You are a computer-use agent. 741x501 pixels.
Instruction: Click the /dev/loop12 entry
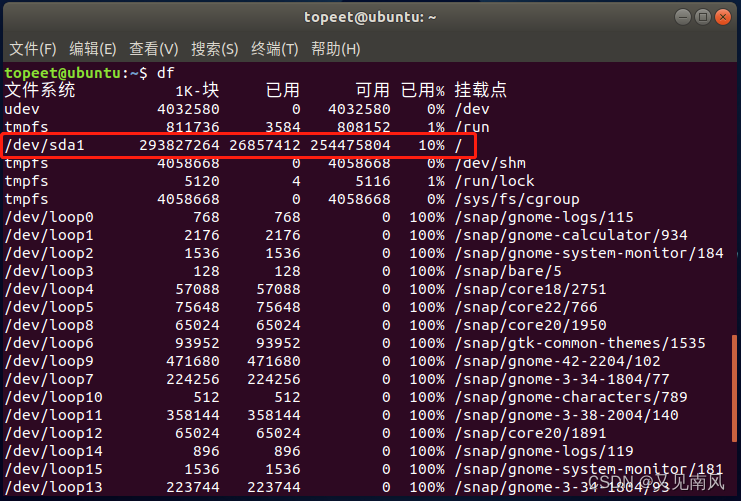(x=53, y=433)
